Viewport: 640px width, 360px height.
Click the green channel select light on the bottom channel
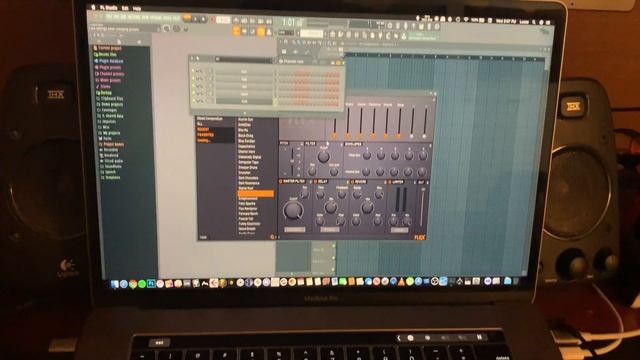click(x=275, y=102)
